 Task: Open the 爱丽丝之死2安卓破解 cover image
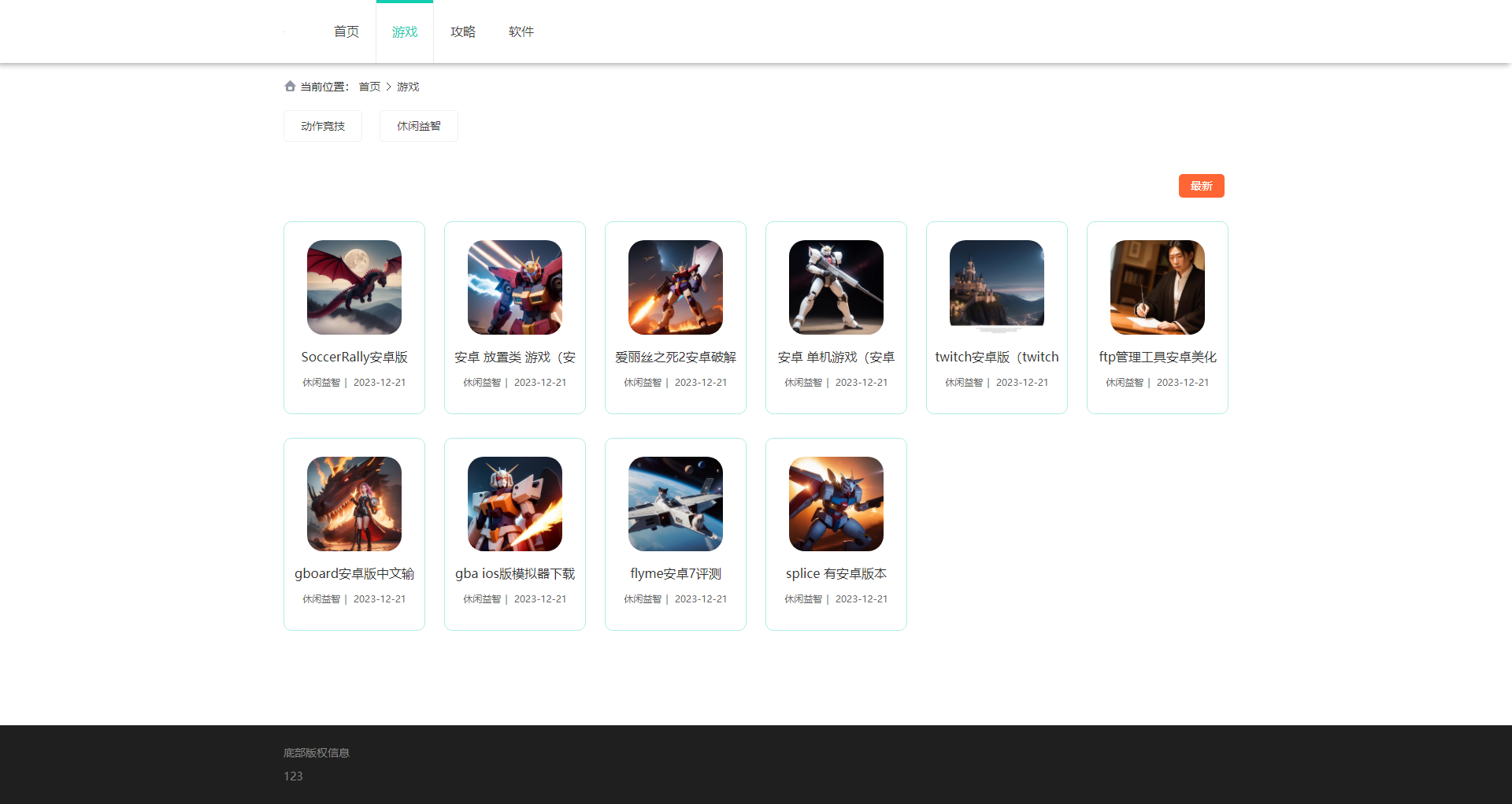coord(675,287)
